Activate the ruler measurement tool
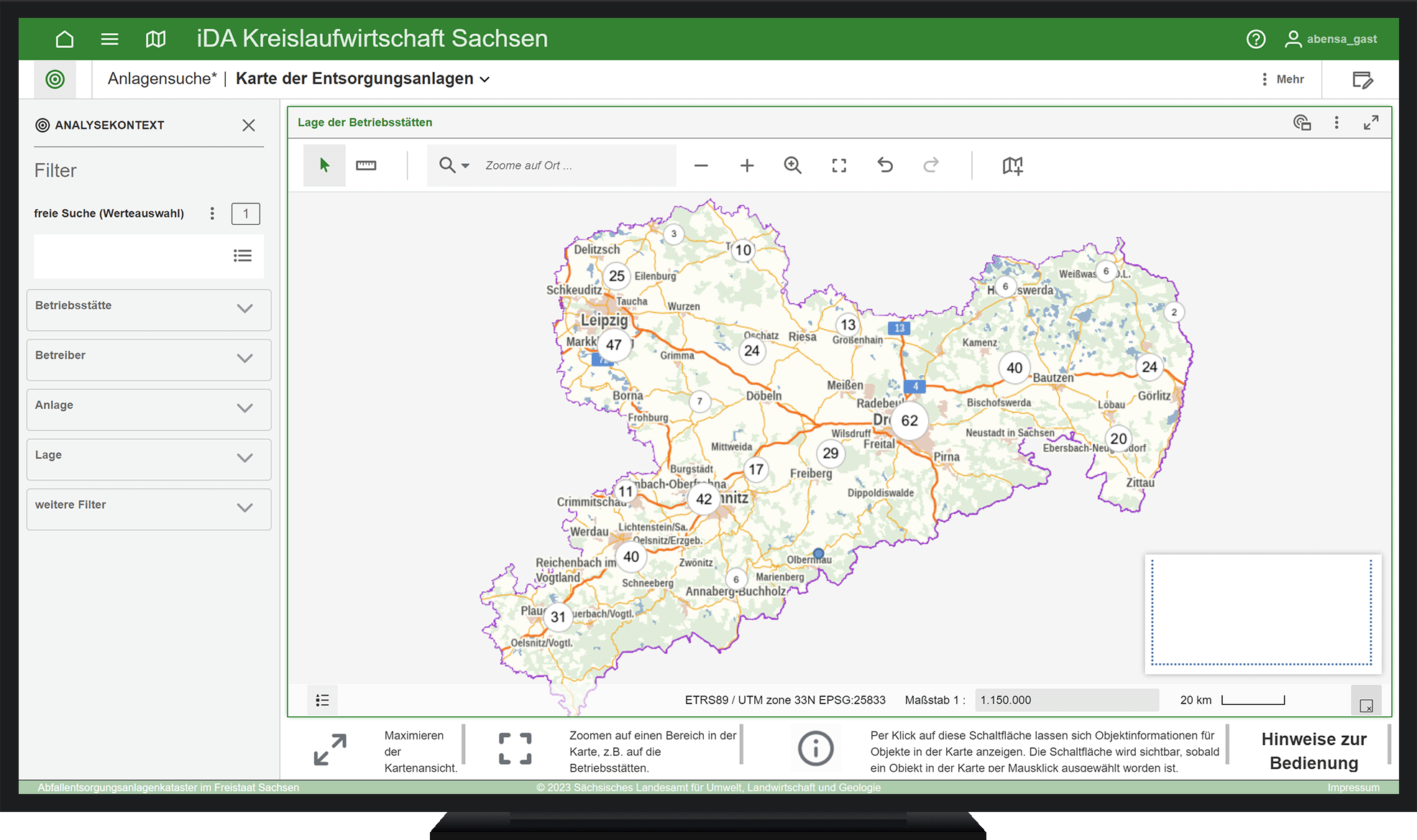 pyautogui.click(x=366, y=165)
